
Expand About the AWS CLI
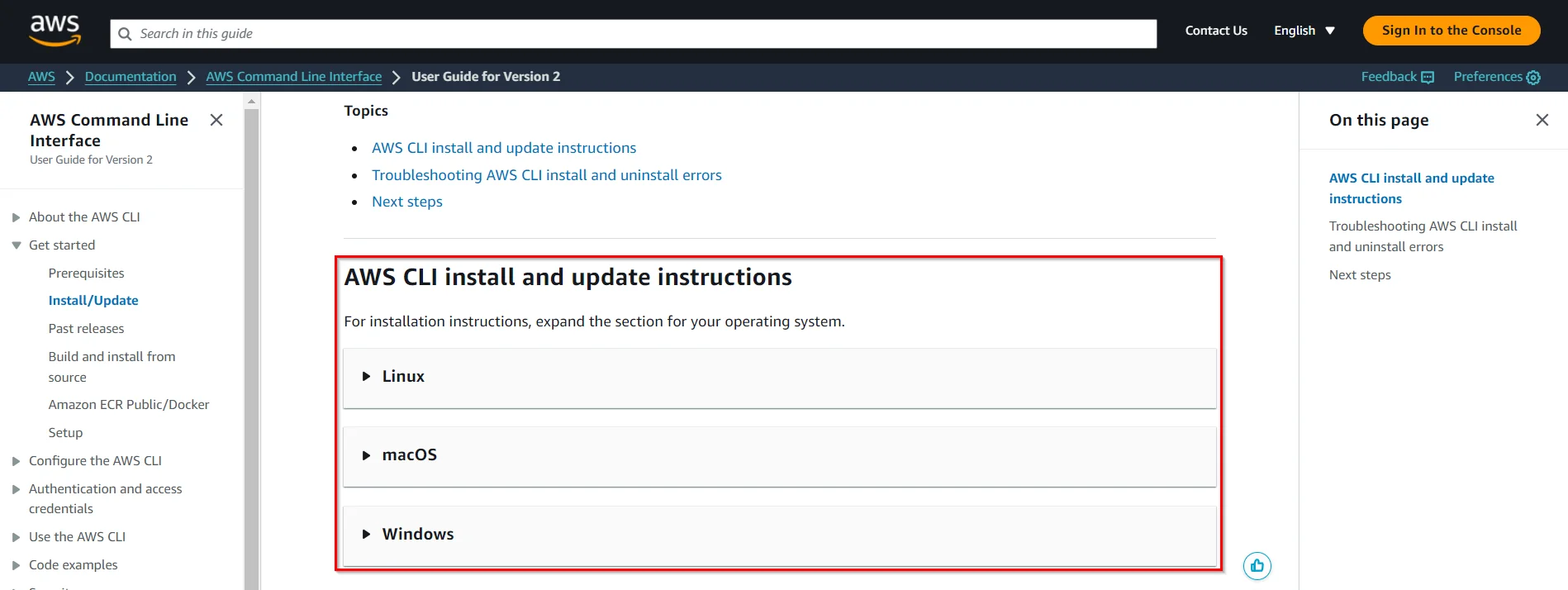16,217
